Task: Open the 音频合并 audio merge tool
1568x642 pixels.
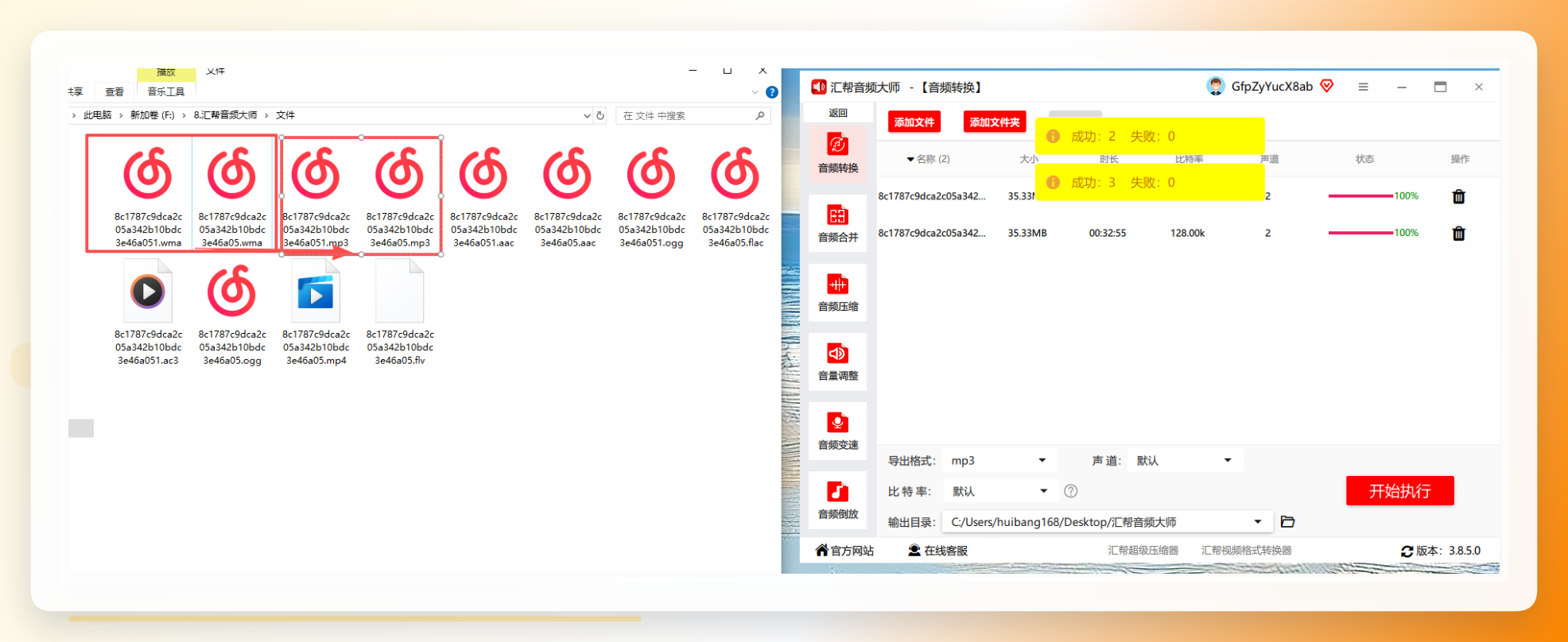Action: click(x=837, y=223)
